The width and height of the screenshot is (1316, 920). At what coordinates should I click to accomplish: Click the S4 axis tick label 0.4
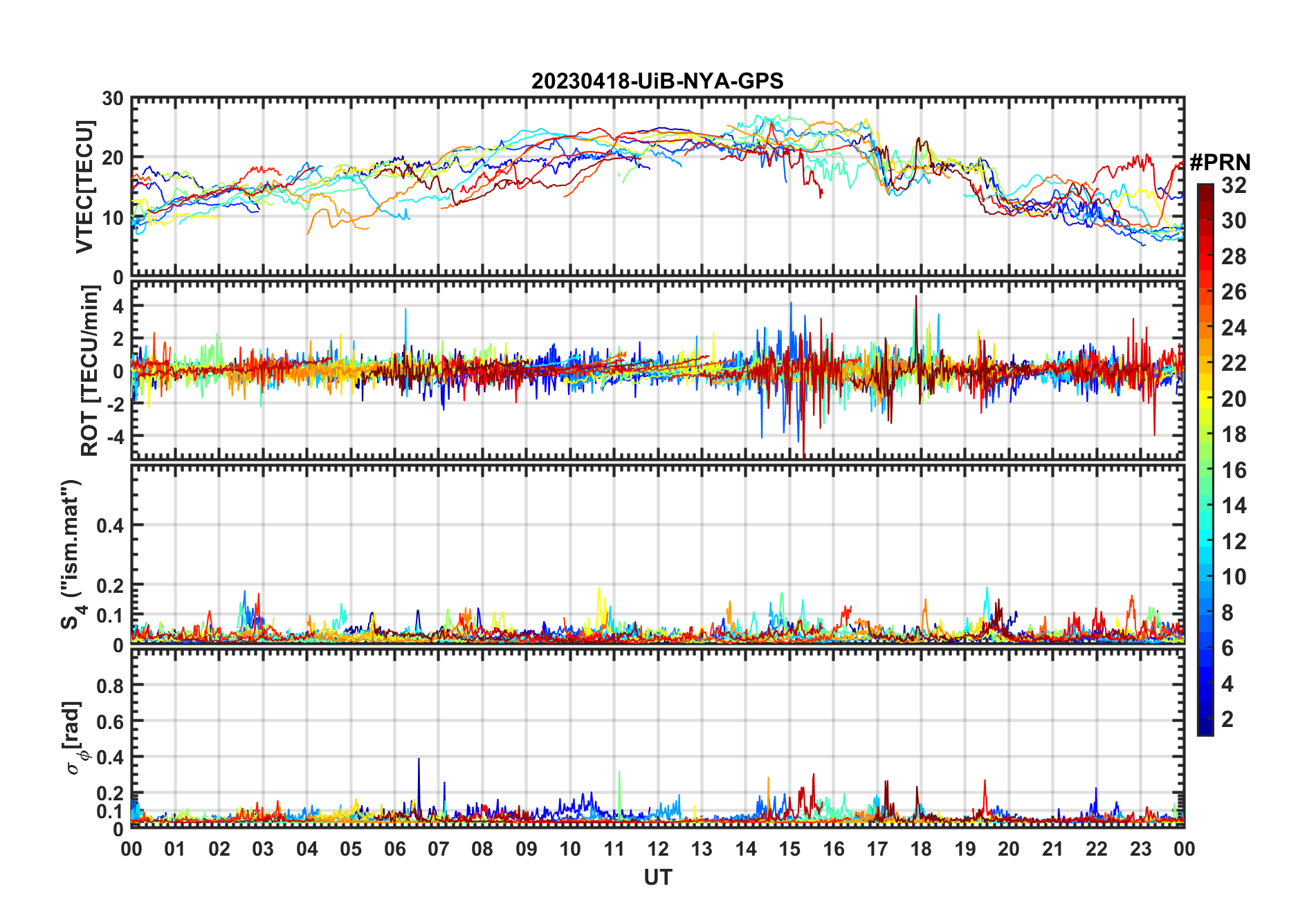click(110, 525)
